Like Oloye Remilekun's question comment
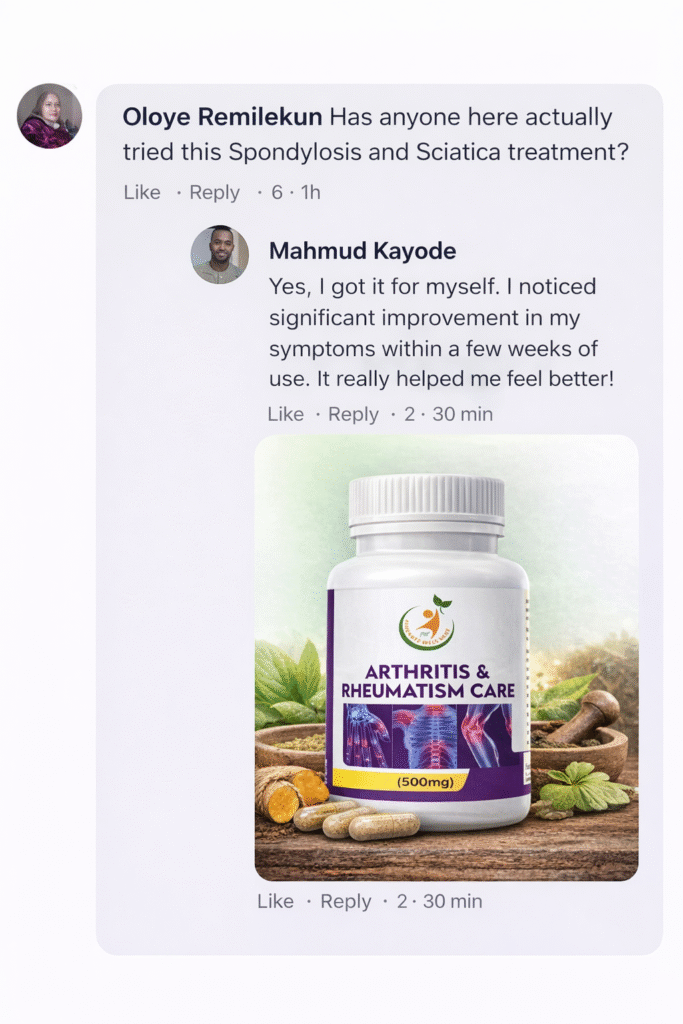The height and width of the screenshot is (1024, 683). point(142,193)
